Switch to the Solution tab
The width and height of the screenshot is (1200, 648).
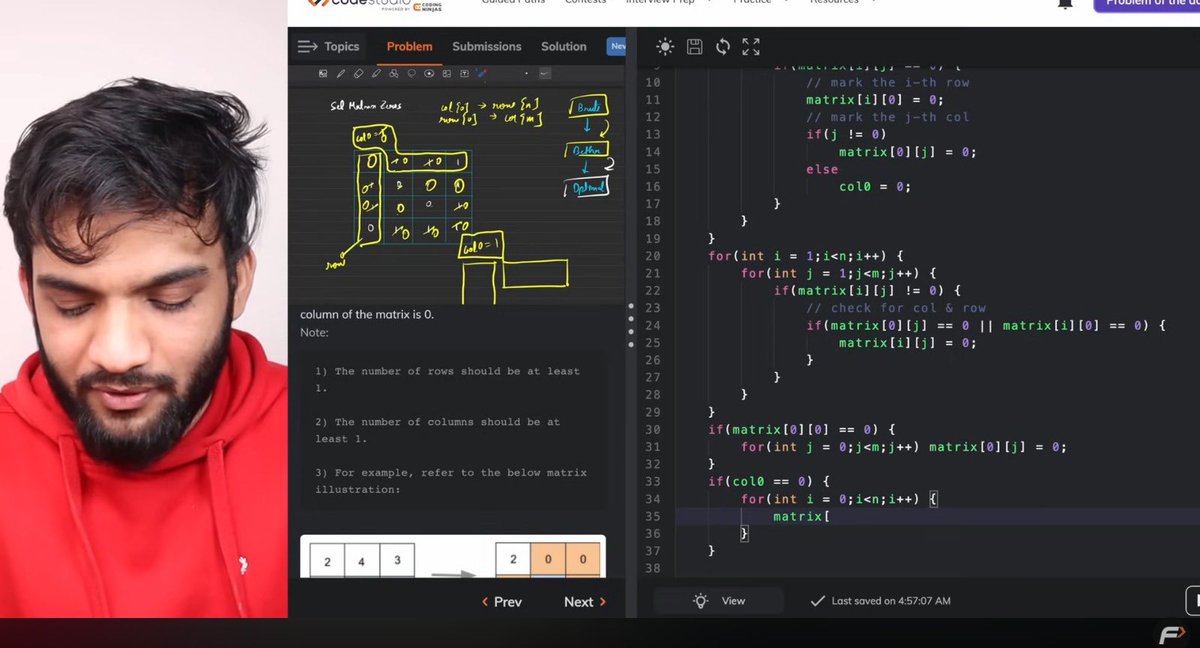click(x=564, y=46)
